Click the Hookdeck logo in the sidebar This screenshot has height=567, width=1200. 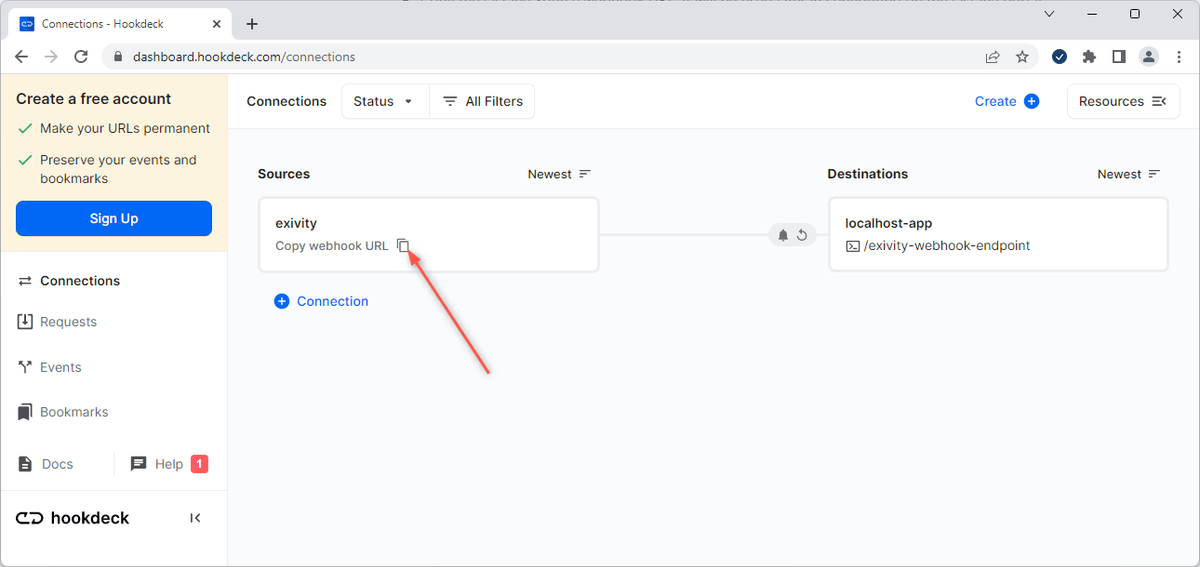point(73,518)
